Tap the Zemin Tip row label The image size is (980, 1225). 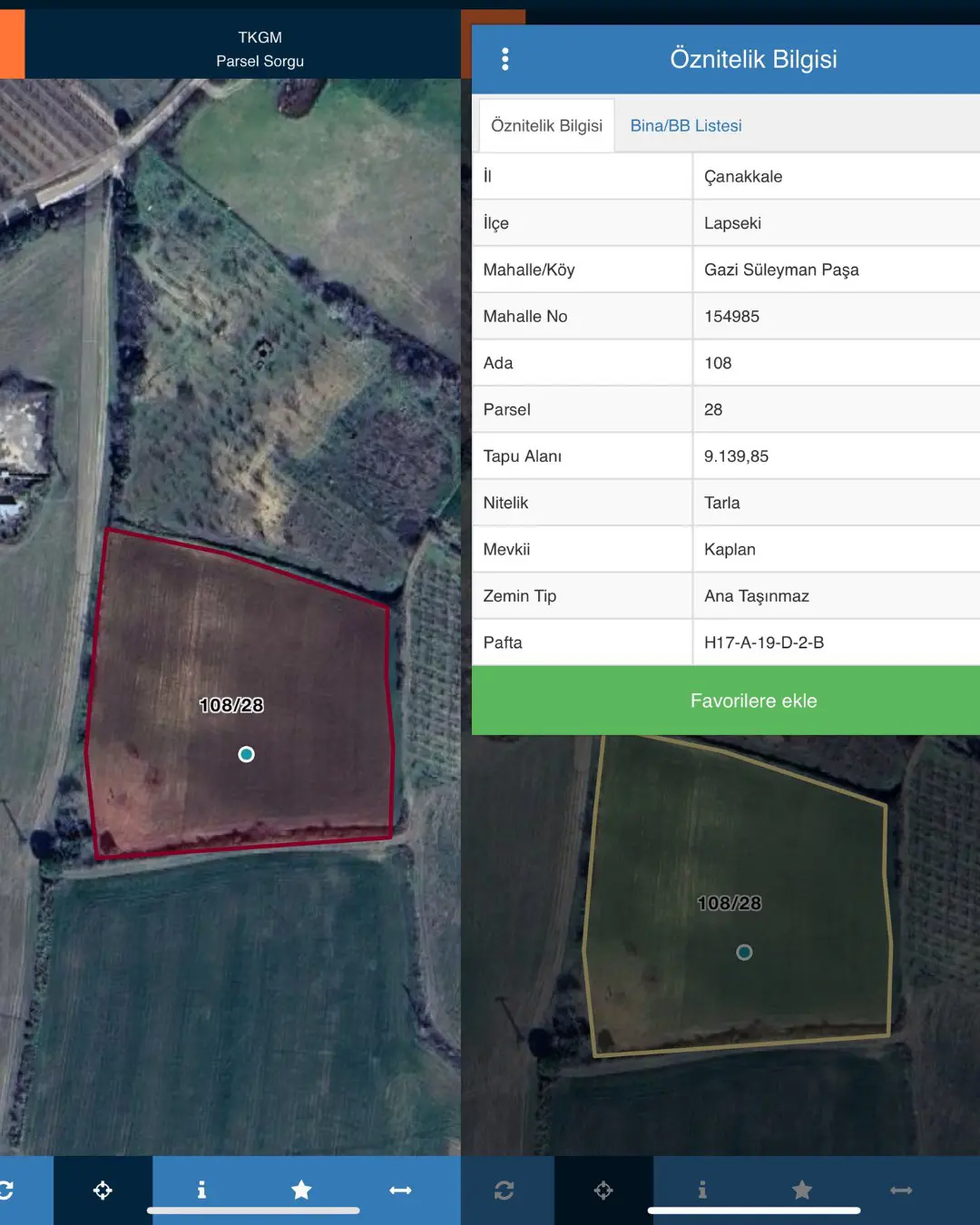pos(520,596)
